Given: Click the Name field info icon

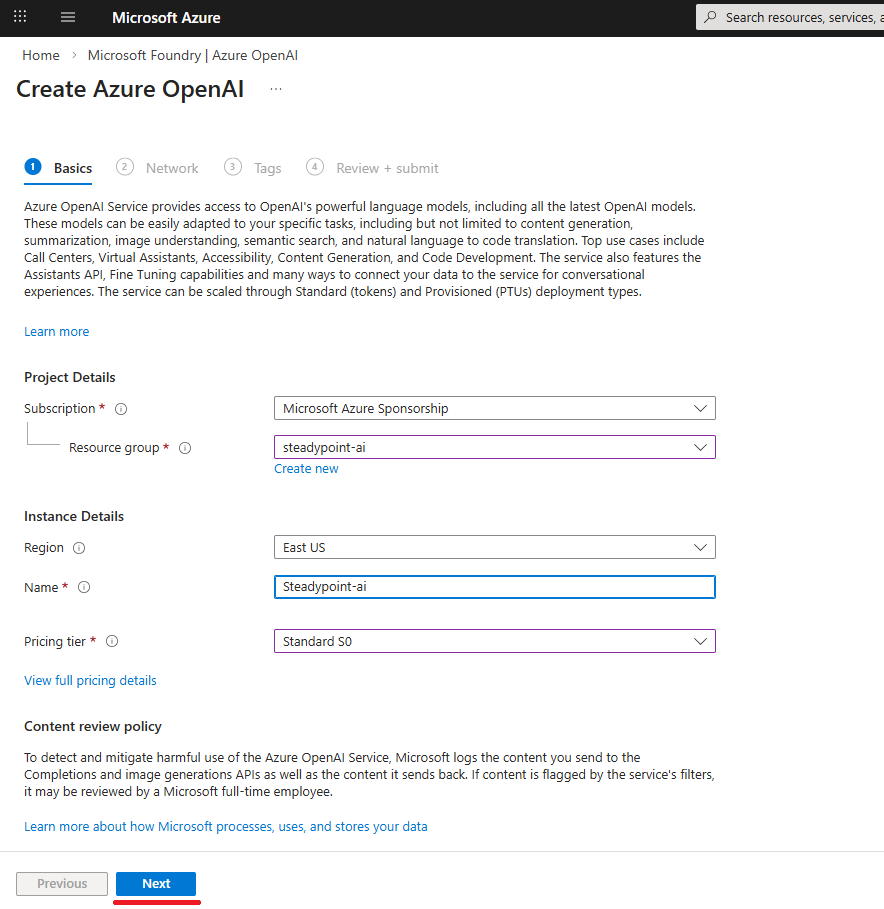Looking at the screenshot, I should (84, 587).
